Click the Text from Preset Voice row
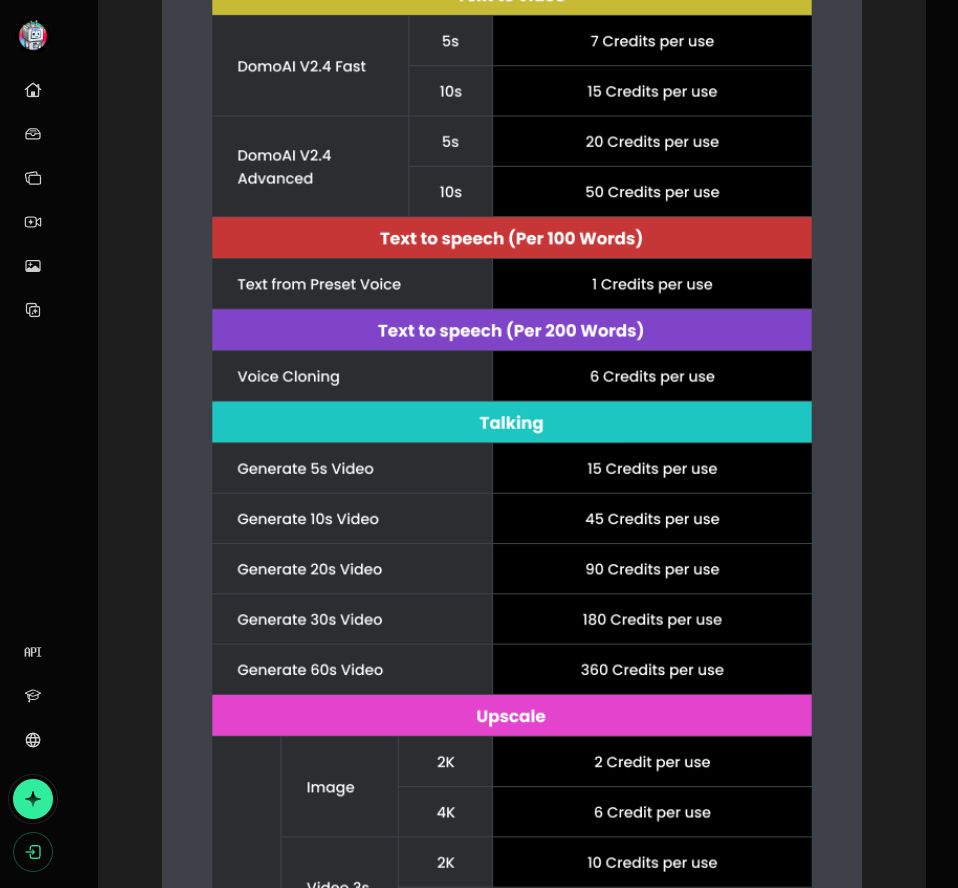Viewport: 958px width, 888px height. point(511,284)
